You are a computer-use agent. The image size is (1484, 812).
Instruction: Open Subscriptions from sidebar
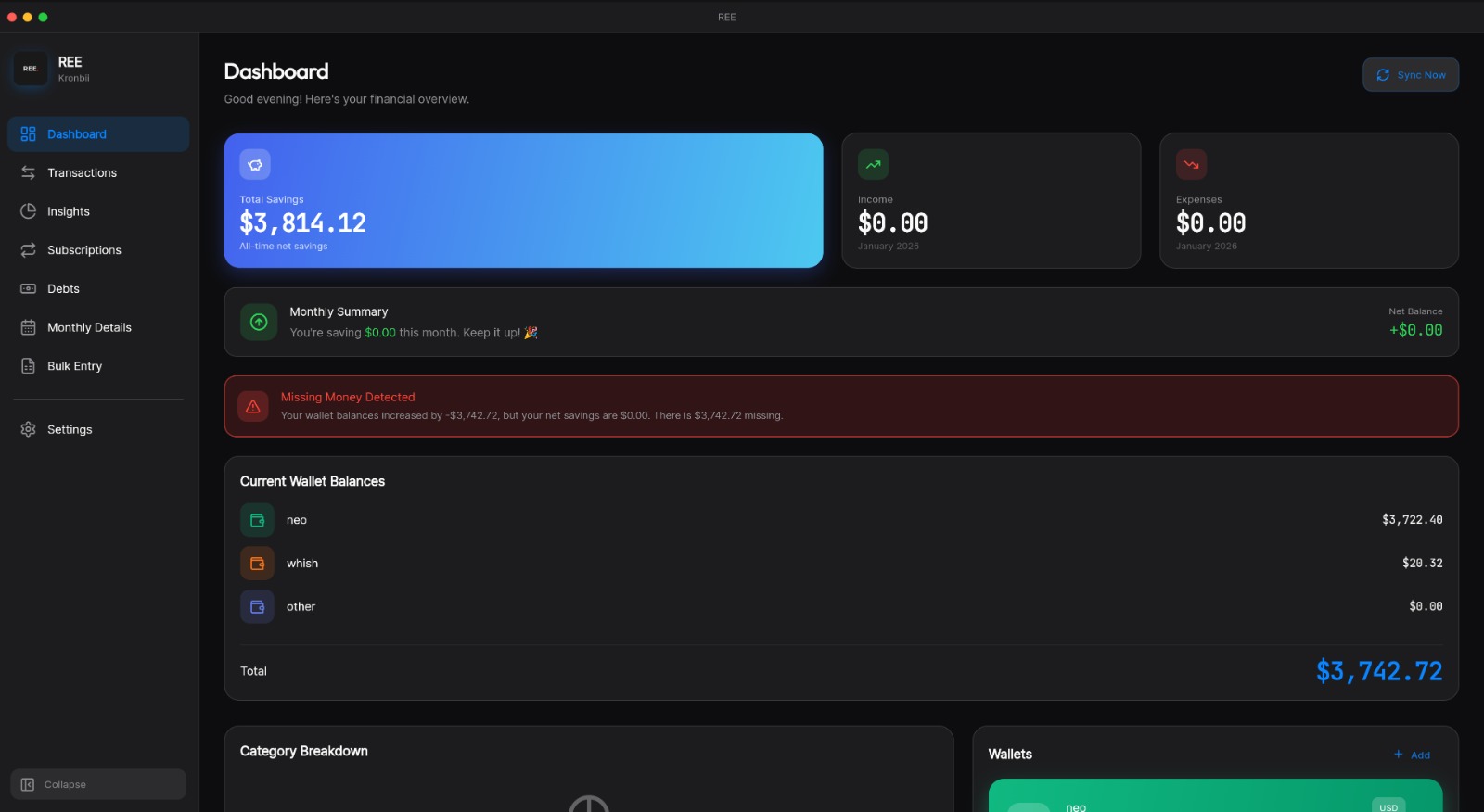tap(98, 250)
